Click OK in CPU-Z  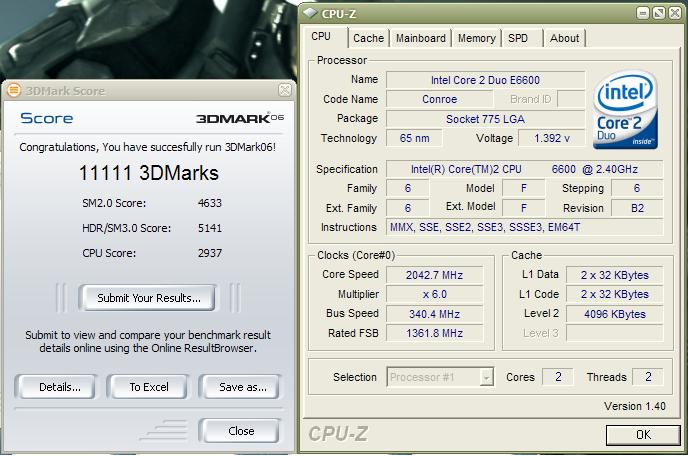pos(643,434)
